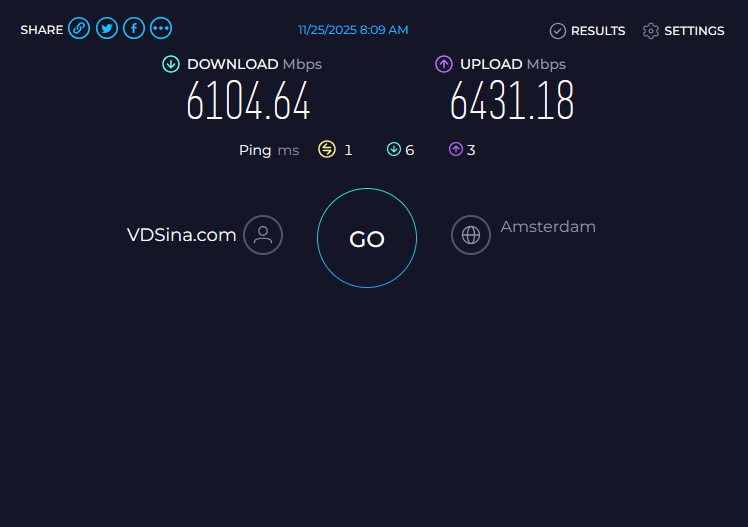748x527 pixels.
Task: Click the download ping latency icon
Action: pos(394,149)
